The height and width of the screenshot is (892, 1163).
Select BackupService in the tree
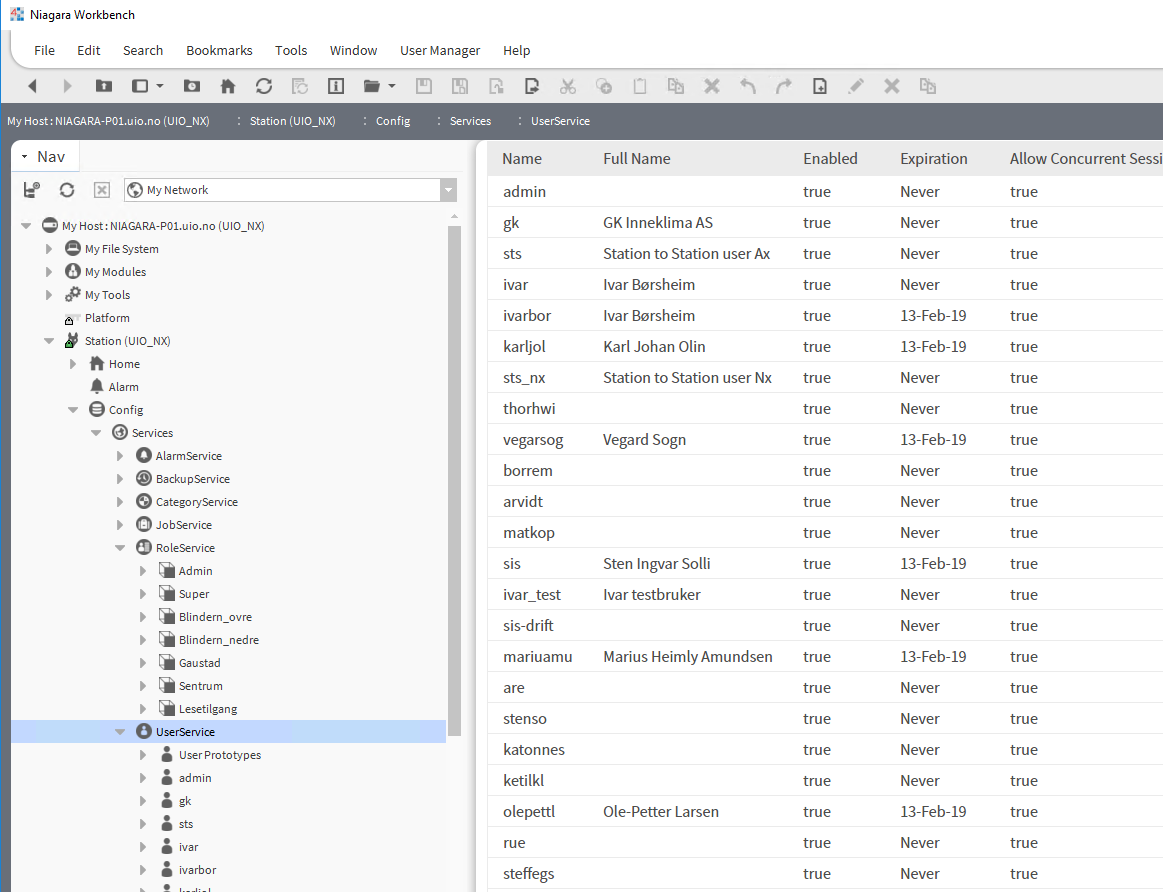pos(193,479)
